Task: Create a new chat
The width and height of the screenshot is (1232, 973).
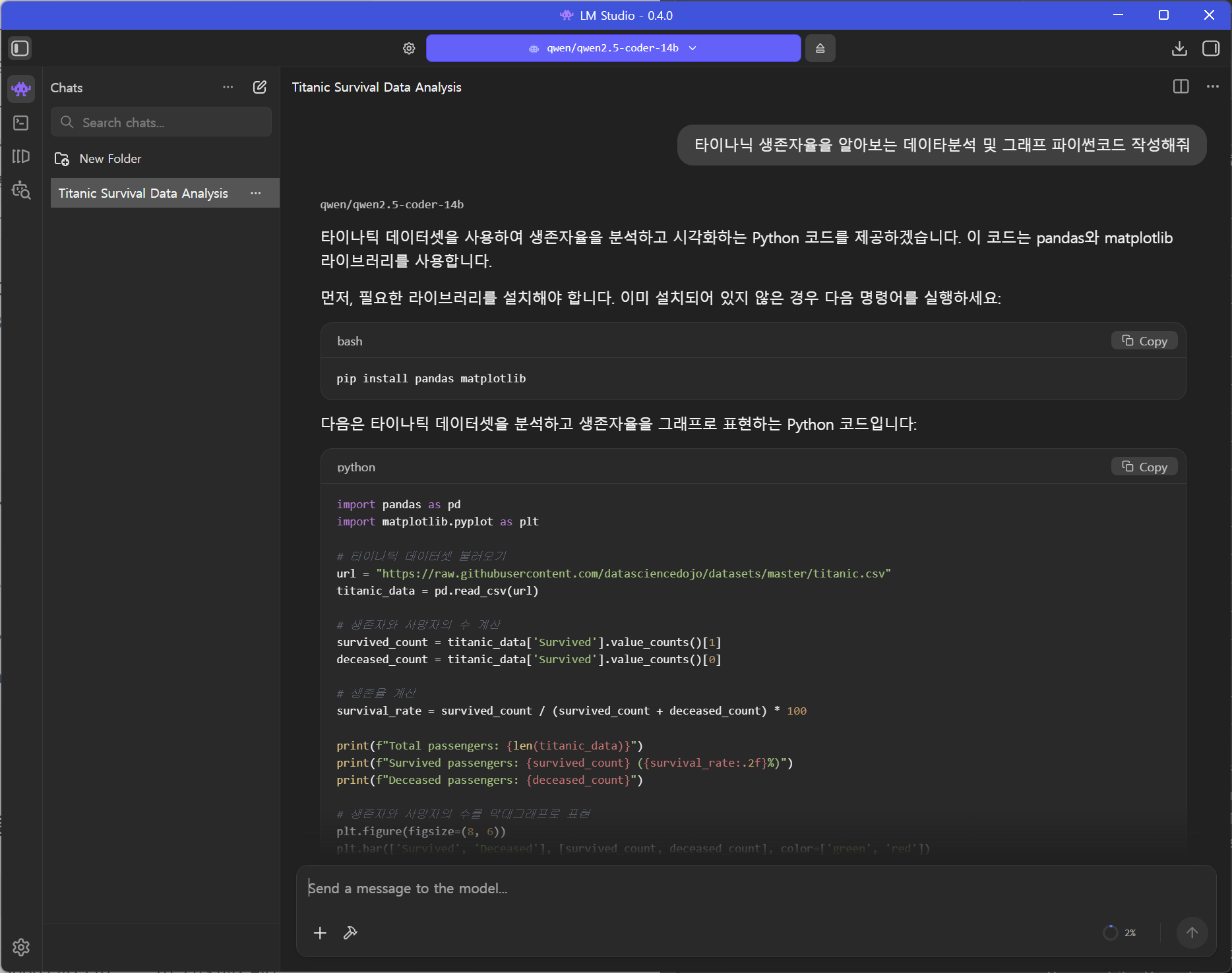Action: pos(260,87)
